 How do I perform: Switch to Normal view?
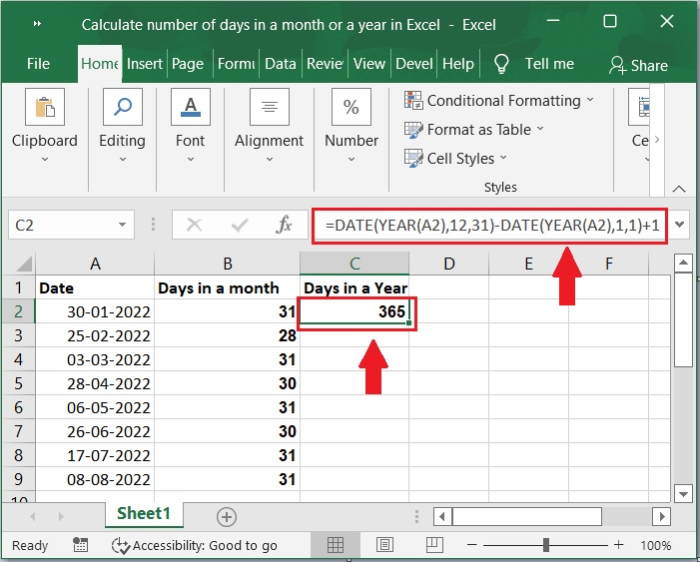[x=335, y=545]
